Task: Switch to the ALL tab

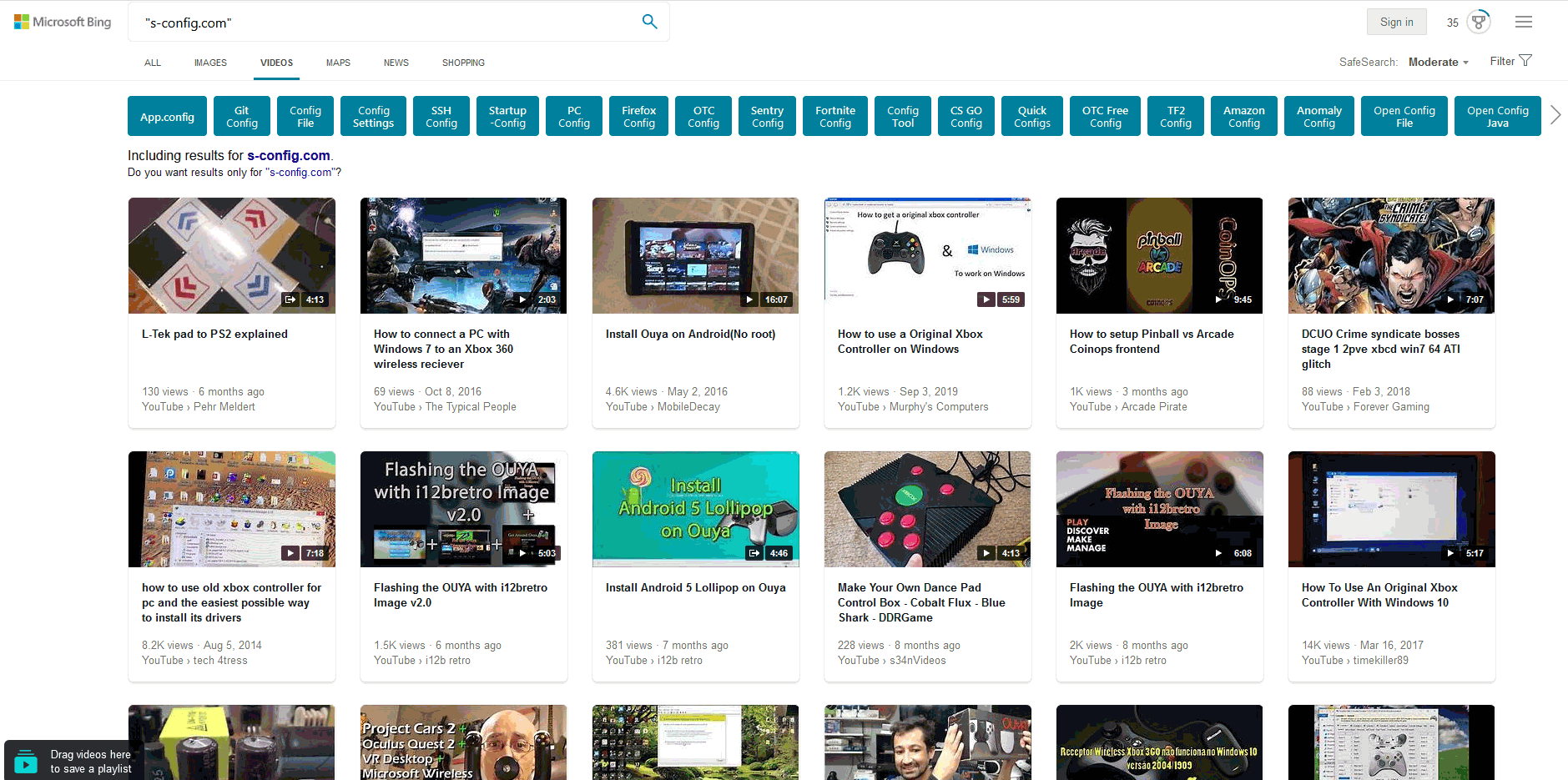Action: click(x=153, y=63)
